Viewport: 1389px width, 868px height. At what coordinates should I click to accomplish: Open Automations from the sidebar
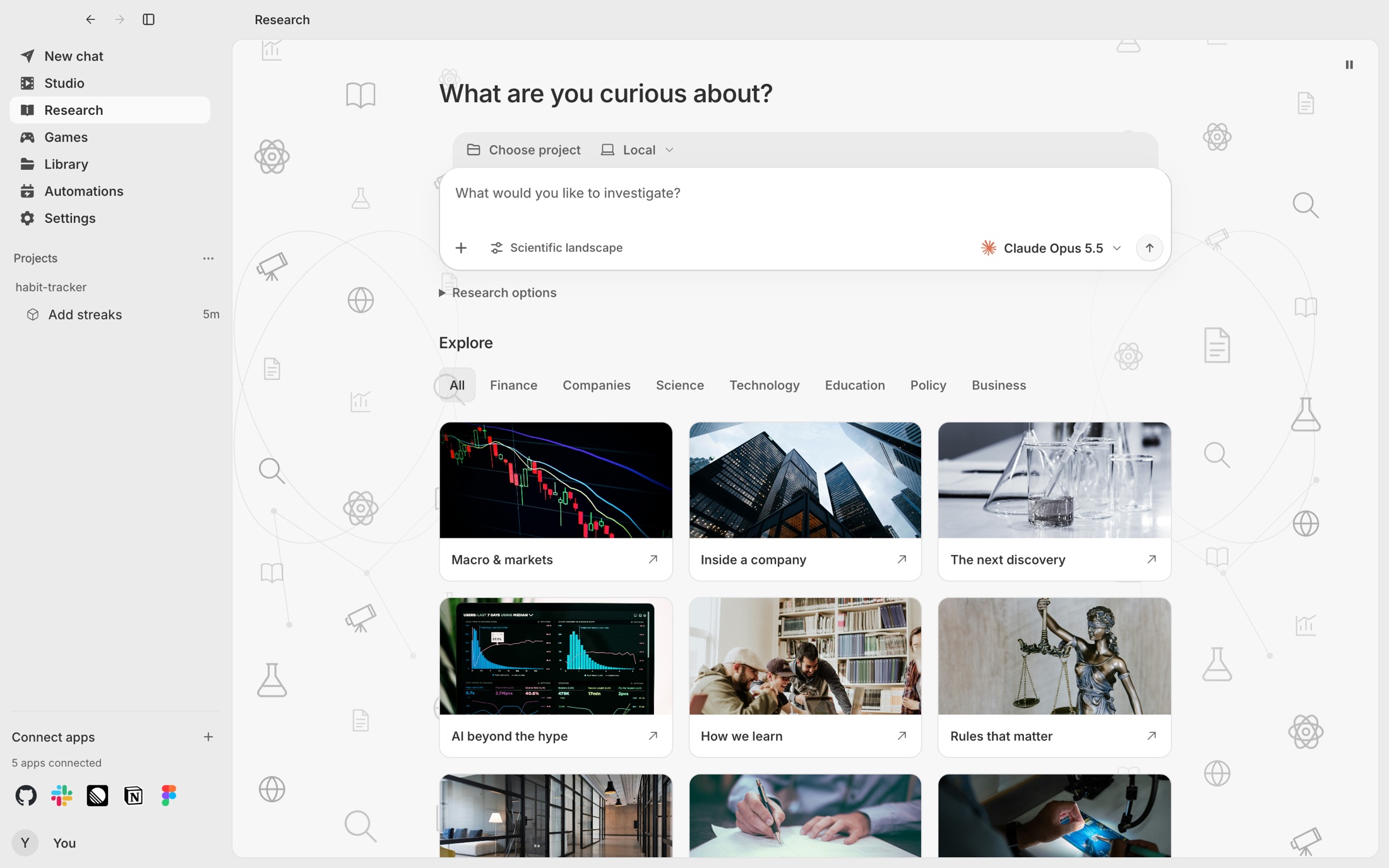(110, 191)
